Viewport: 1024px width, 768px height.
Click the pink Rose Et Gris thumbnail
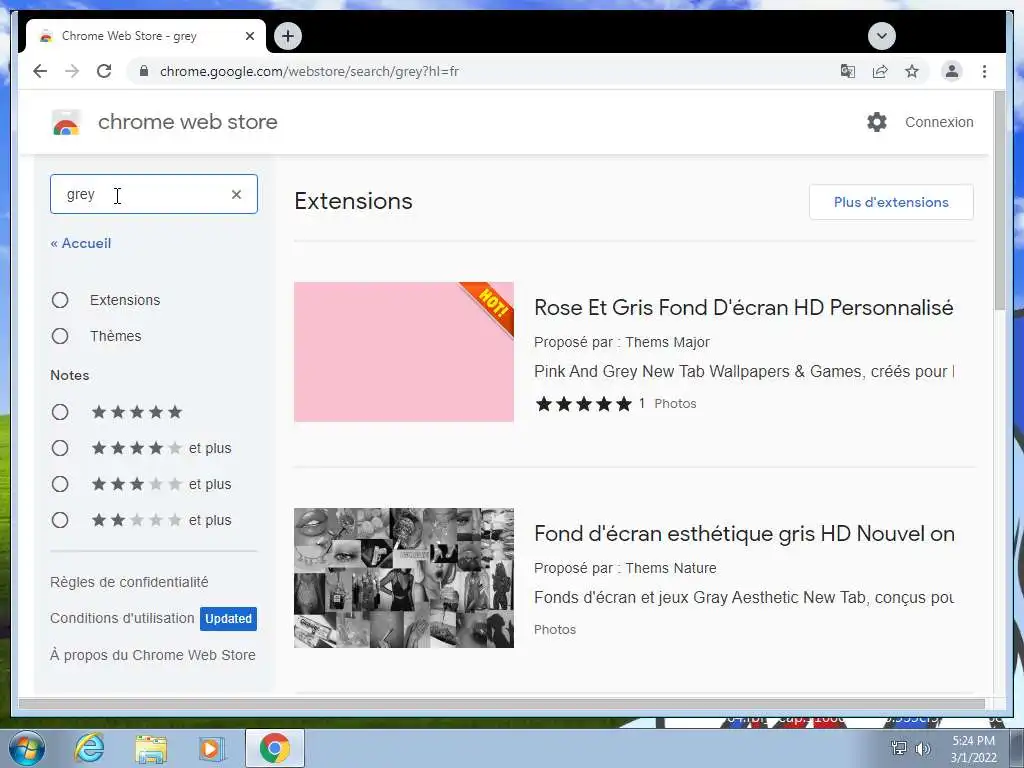(x=404, y=351)
